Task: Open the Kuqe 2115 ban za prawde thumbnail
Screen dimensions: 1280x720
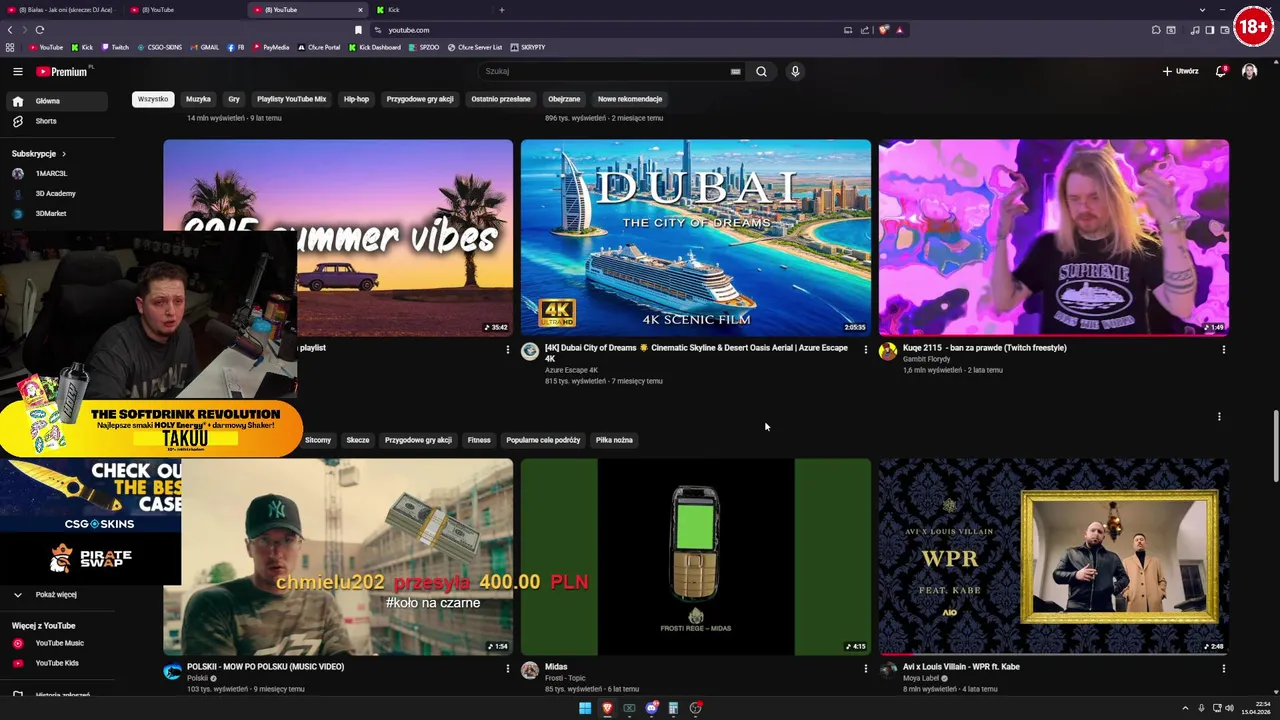Action: [1054, 238]
